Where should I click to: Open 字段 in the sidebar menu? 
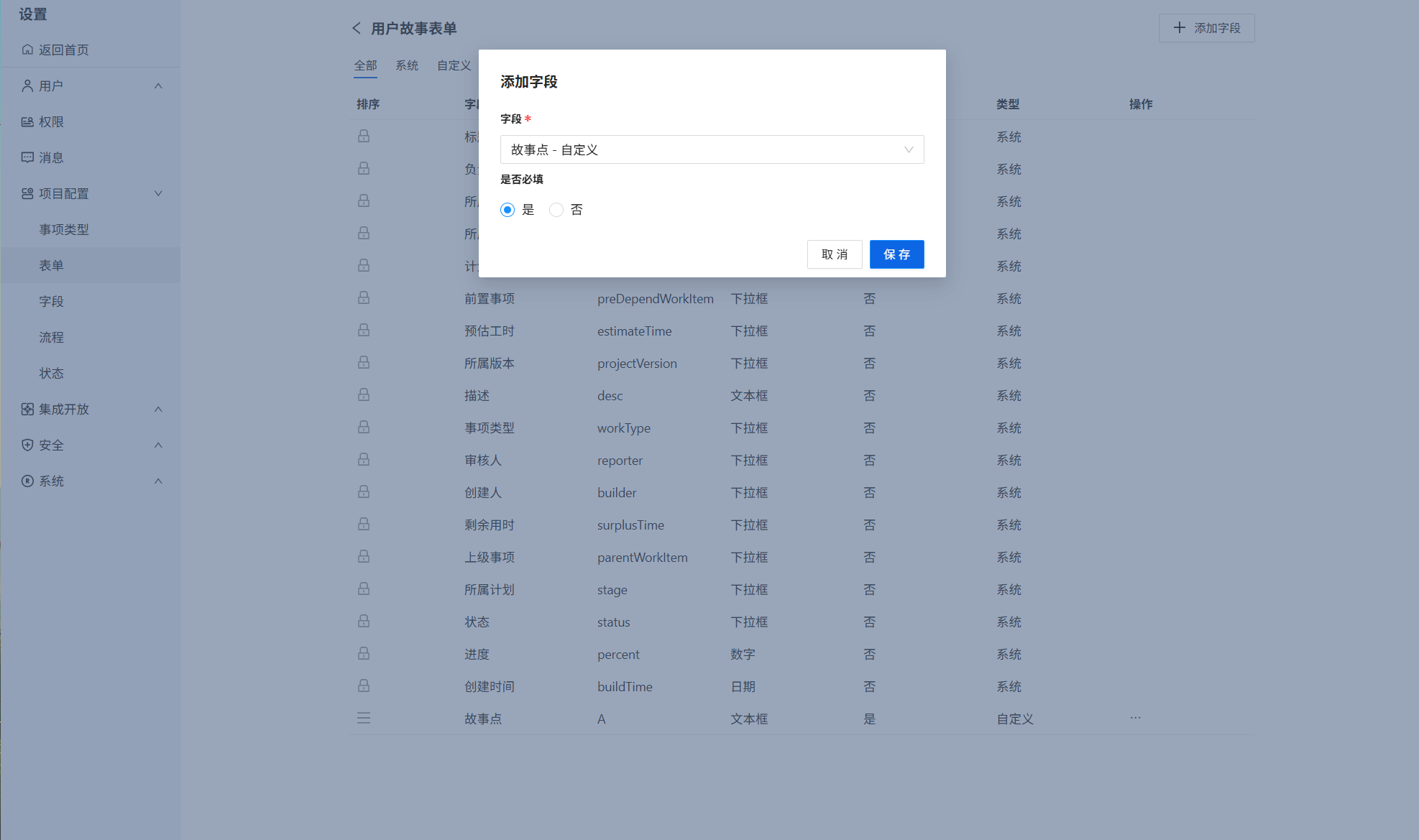(51, 301)
